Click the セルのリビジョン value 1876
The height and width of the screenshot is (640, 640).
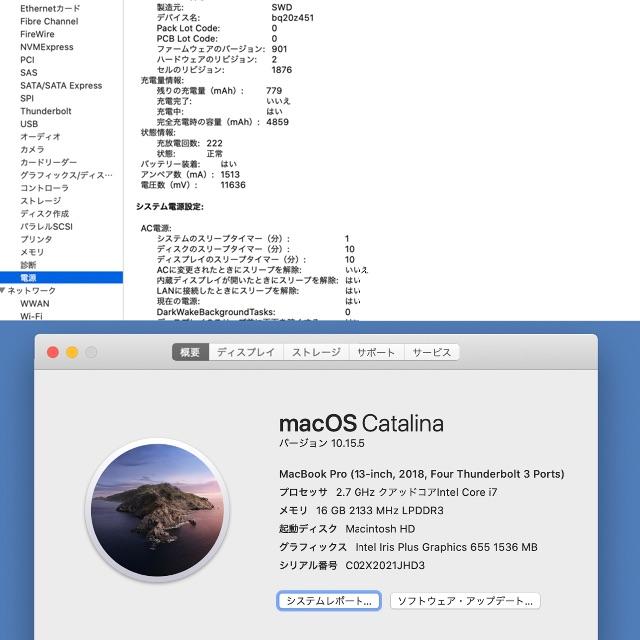[x=282, y=70]
